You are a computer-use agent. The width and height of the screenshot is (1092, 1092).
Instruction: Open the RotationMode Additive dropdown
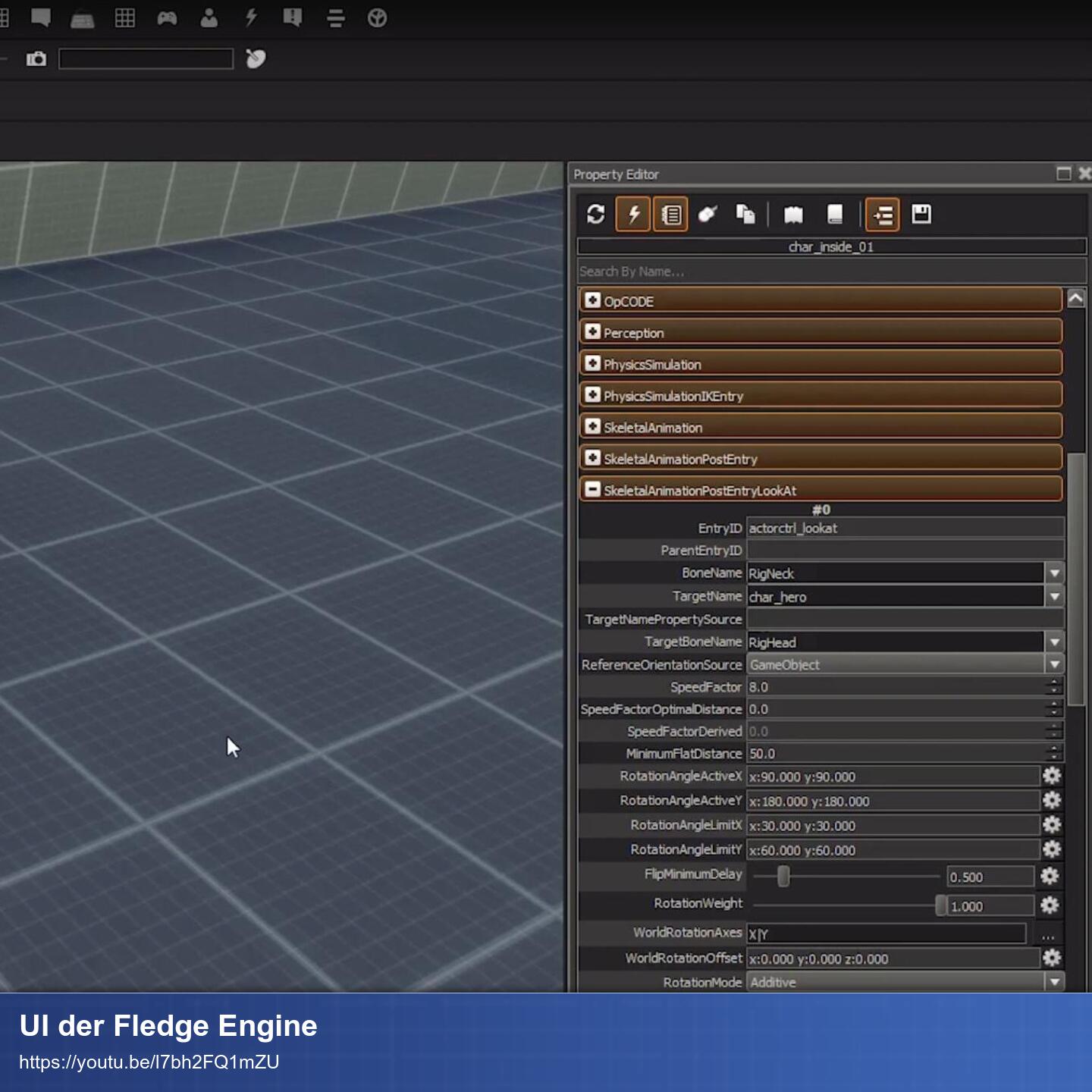click(905, 982)
